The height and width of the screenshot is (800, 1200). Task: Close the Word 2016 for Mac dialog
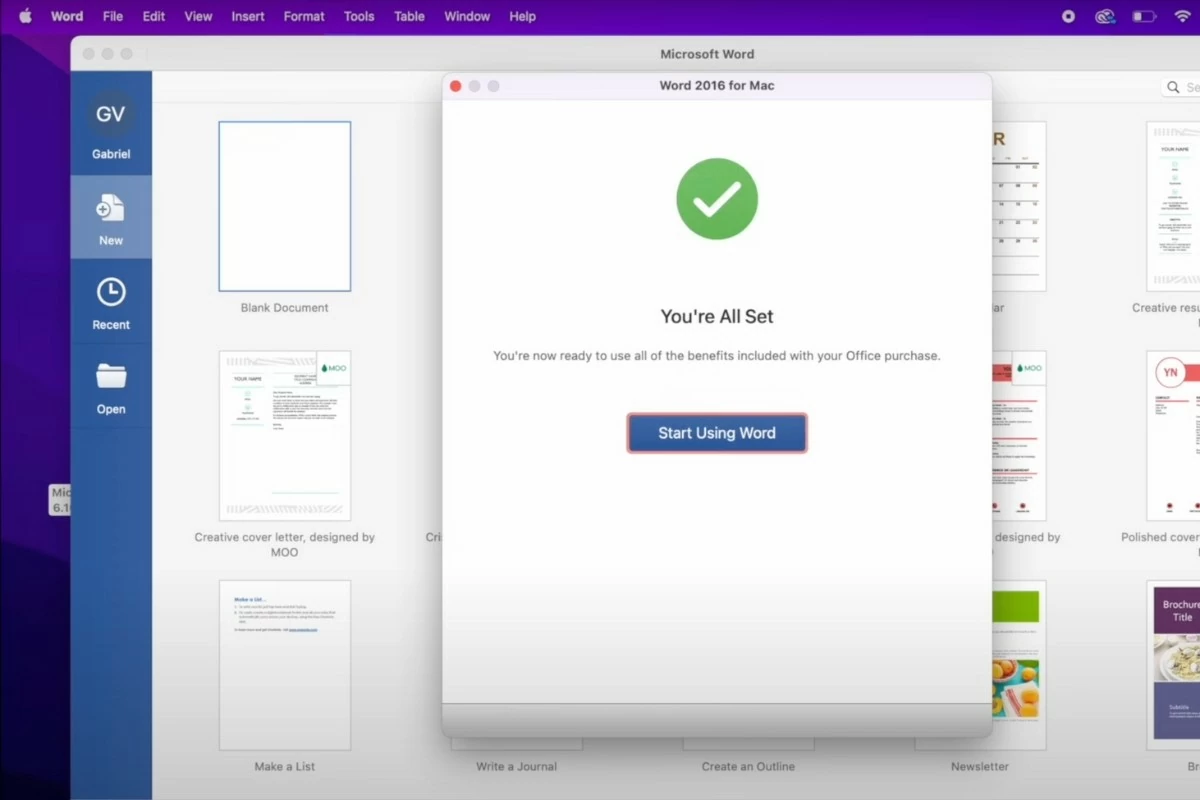point(456,86)
